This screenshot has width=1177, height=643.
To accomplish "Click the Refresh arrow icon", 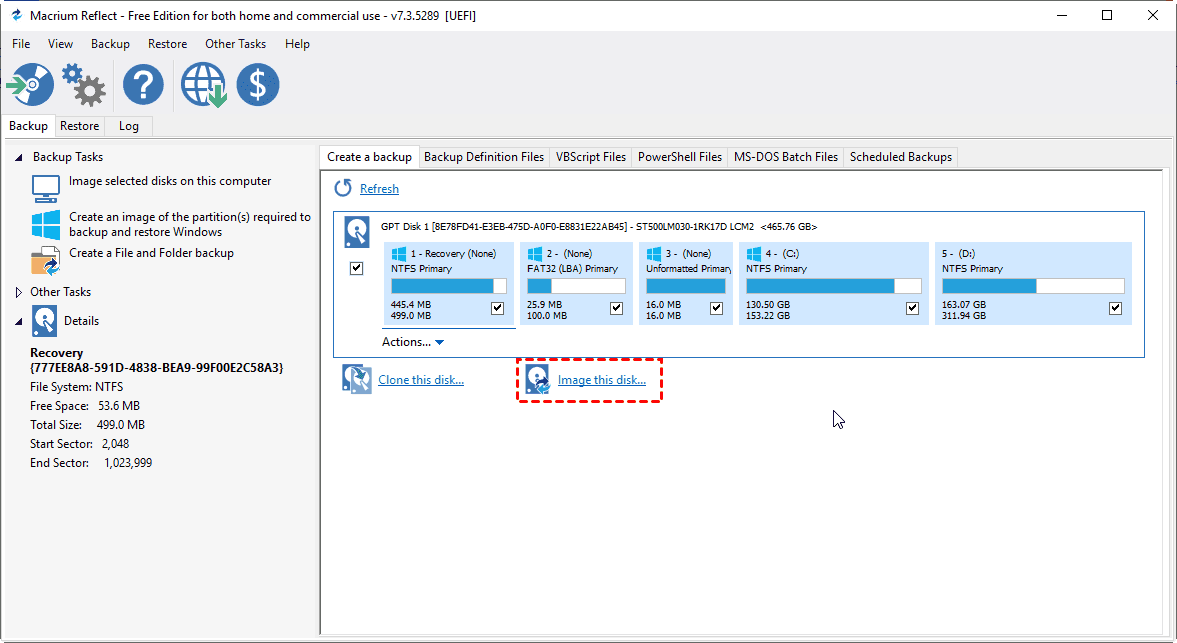I will coord(343,188).
